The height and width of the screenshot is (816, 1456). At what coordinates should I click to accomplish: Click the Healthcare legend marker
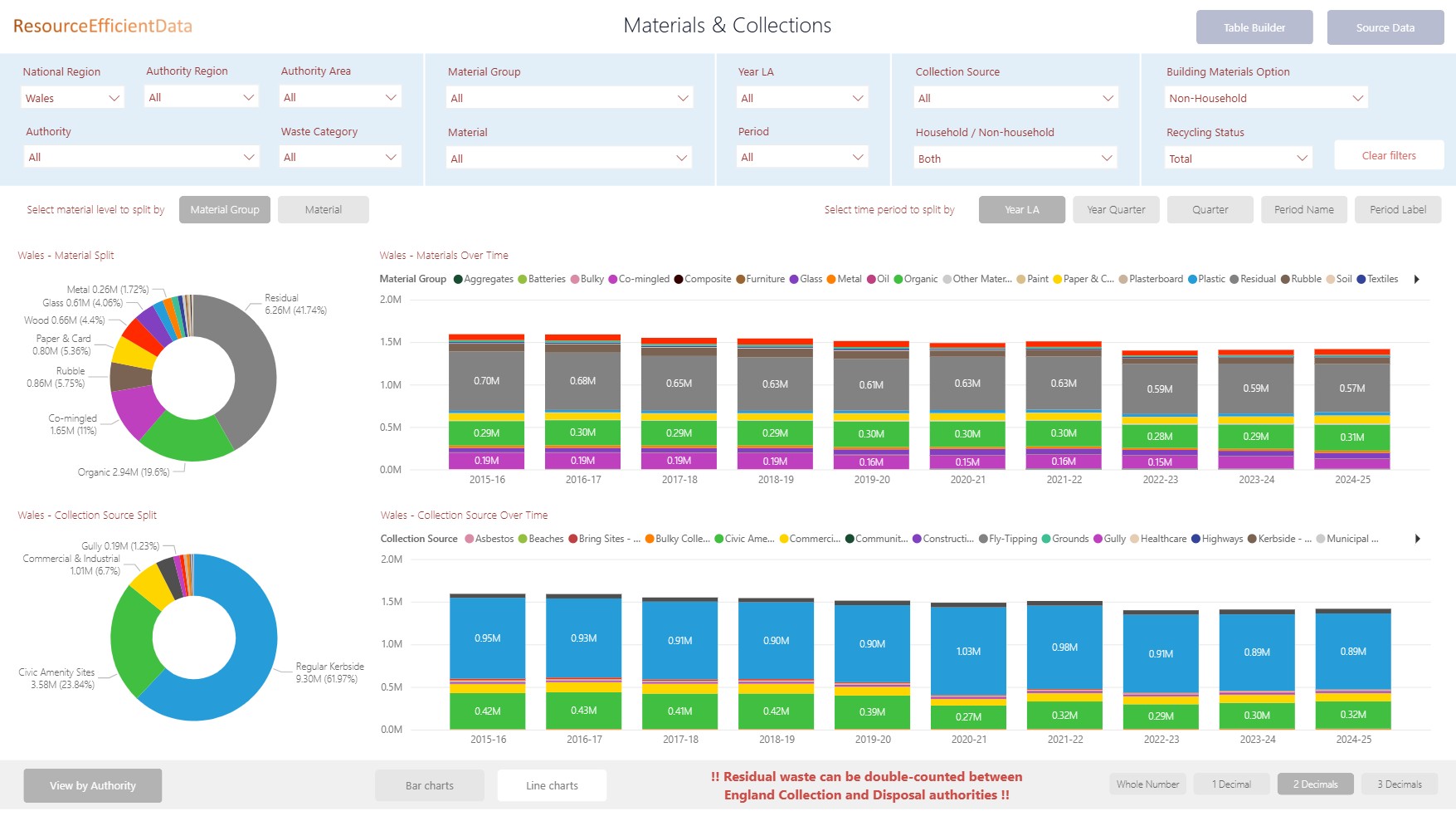(x=1134, y=539)
